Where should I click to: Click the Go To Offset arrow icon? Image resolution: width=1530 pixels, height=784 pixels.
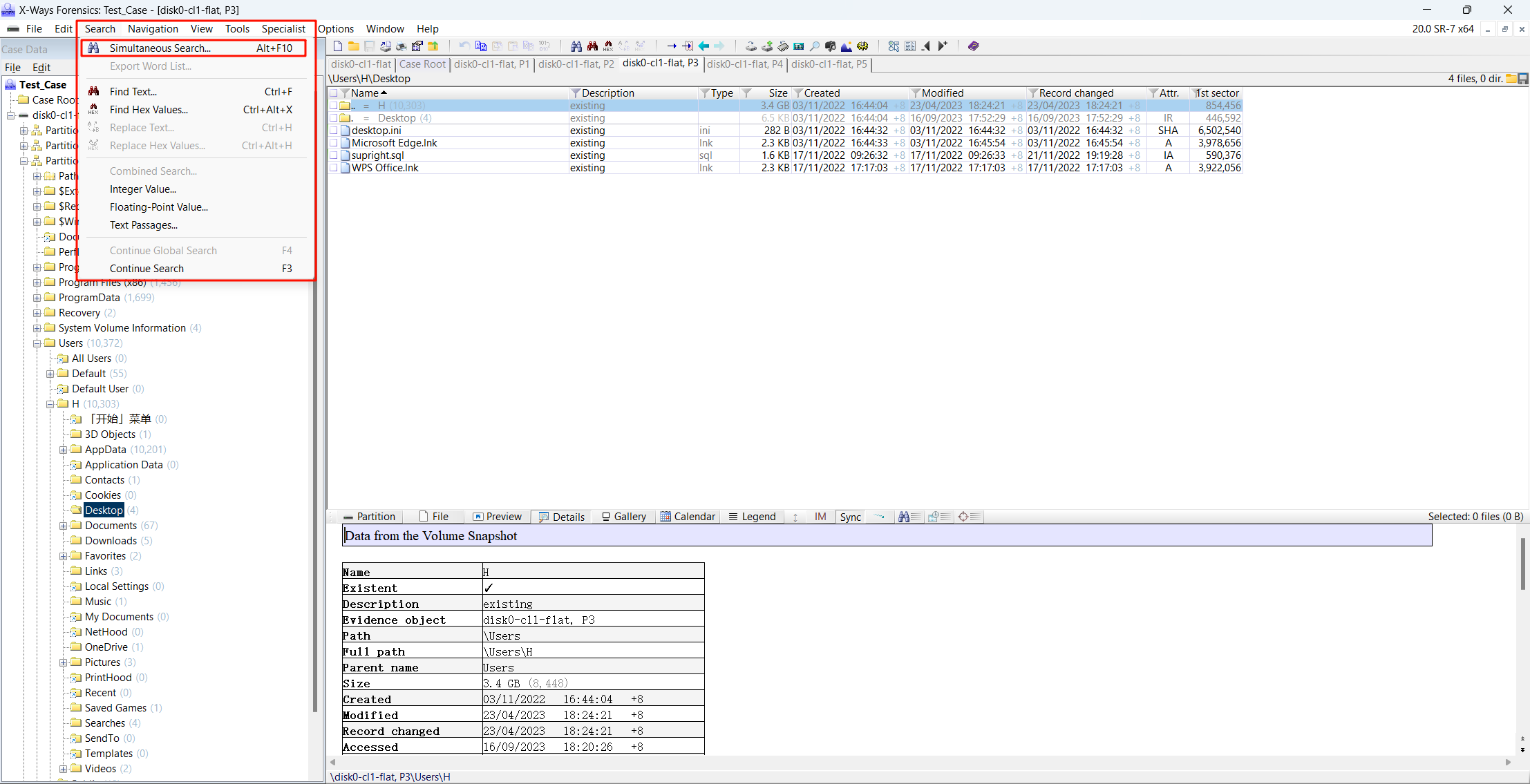click(672, 46)
